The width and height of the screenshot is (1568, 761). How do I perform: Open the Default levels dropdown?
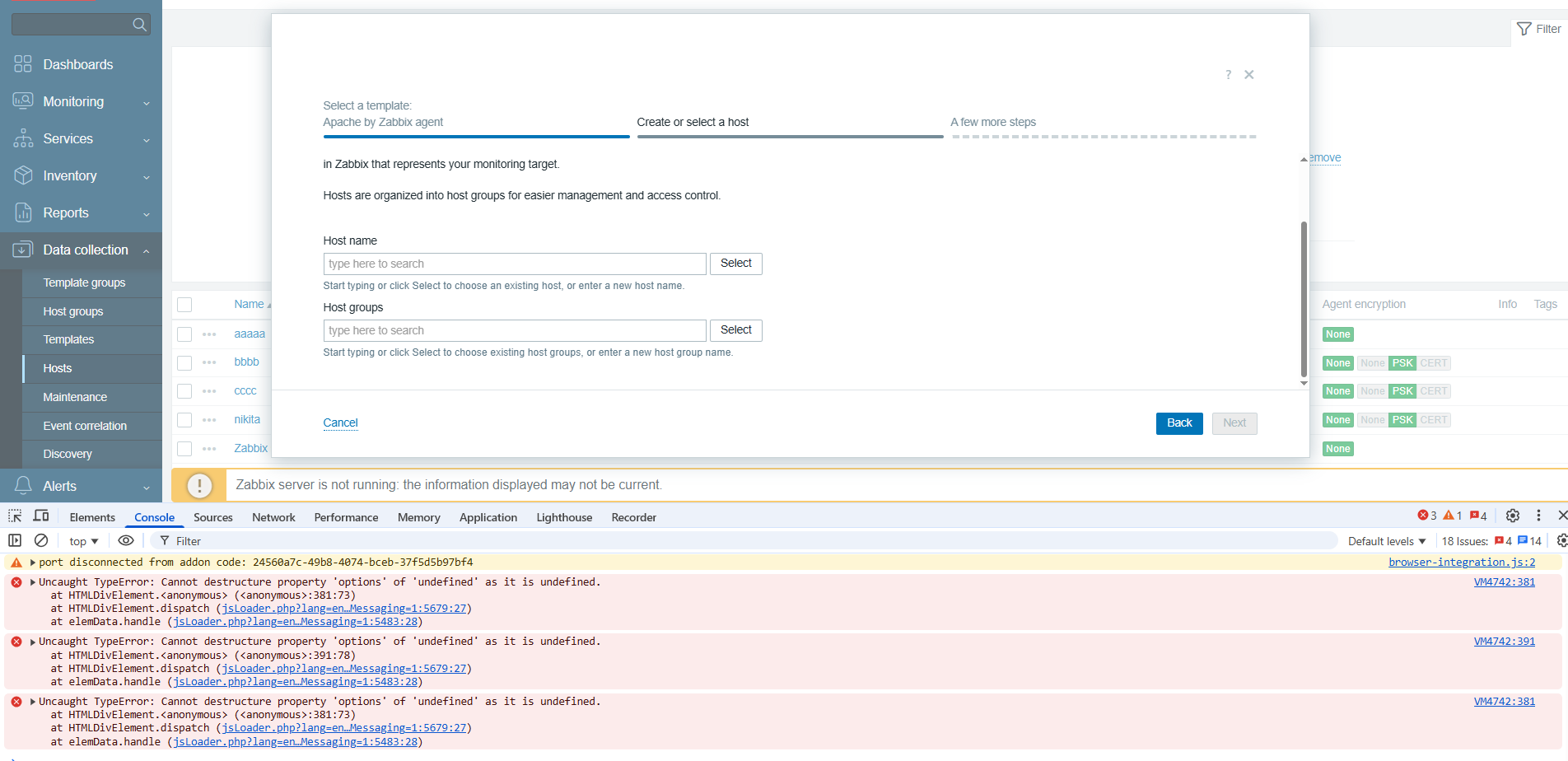click(x=1387, y=541)
